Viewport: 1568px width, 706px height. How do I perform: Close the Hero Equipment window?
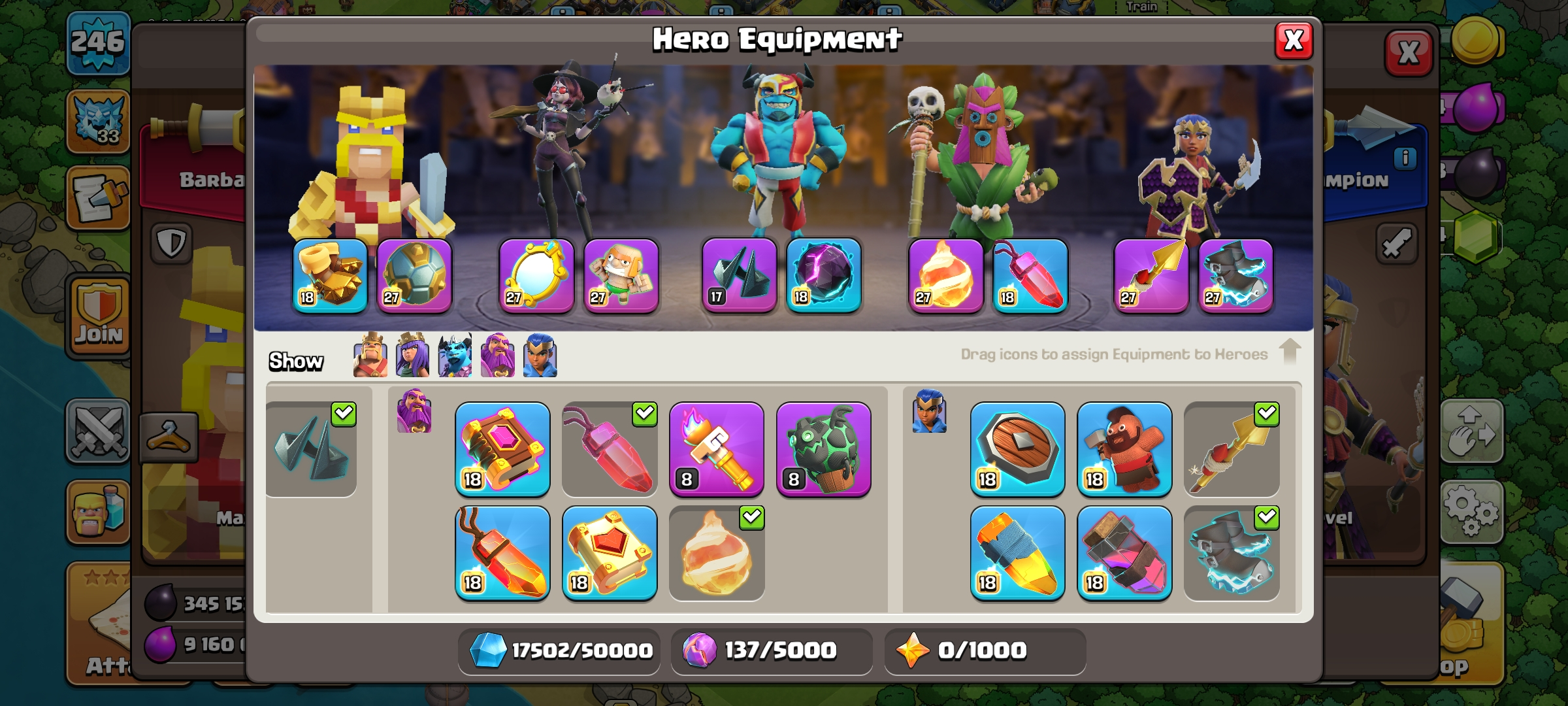1294,41
